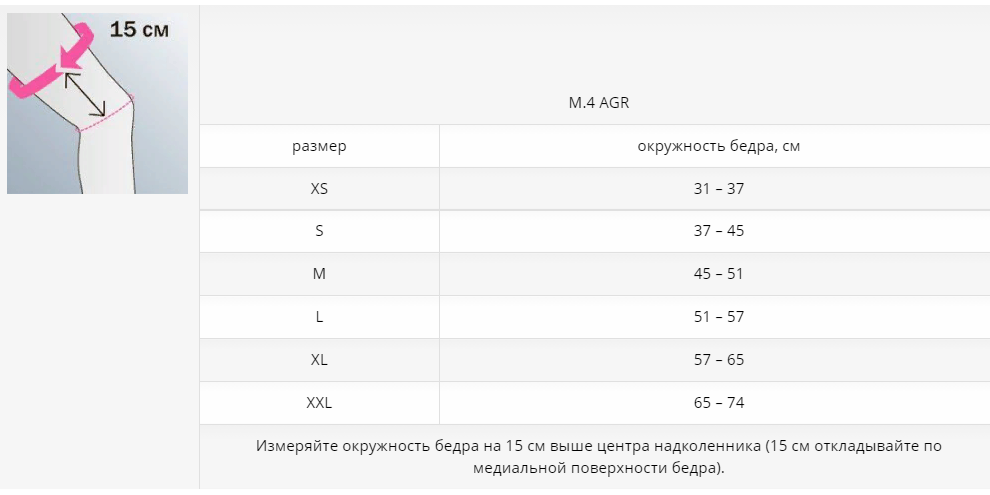Select the L size cell
The image size is (990, 495).
pos(319,317)
